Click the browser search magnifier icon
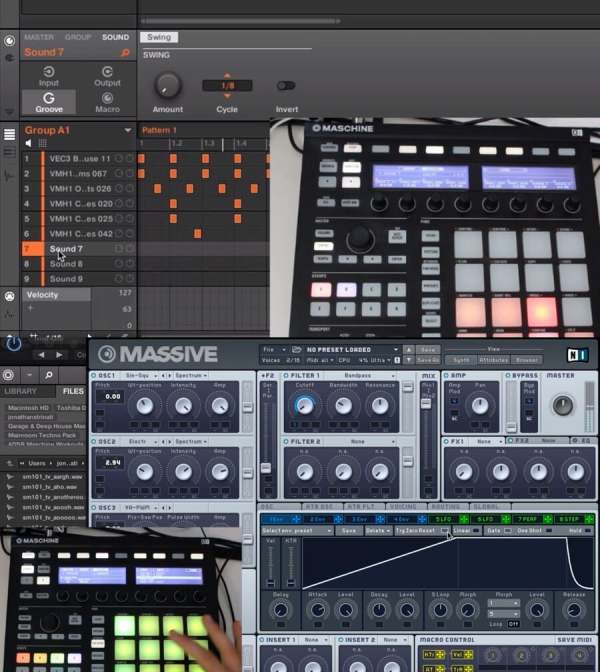Screen dimensions: 600x672 click(49, 375)
